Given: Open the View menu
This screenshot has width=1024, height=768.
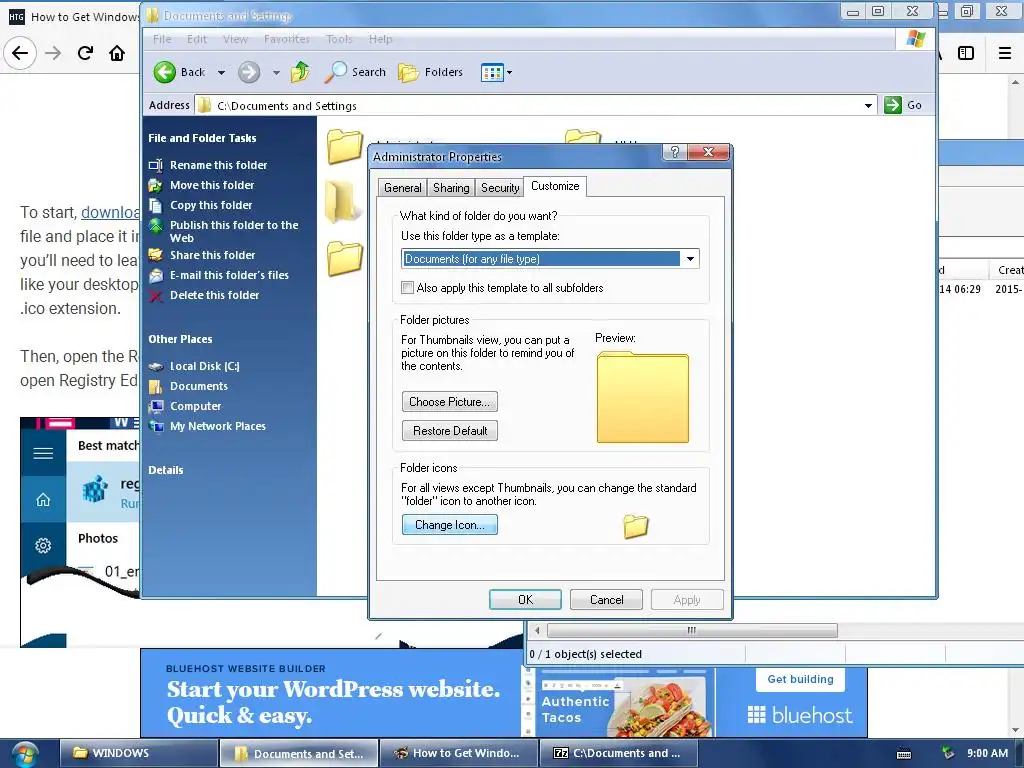Looking at the screenshot, I should pyautogui.click(x=235, y=39).
